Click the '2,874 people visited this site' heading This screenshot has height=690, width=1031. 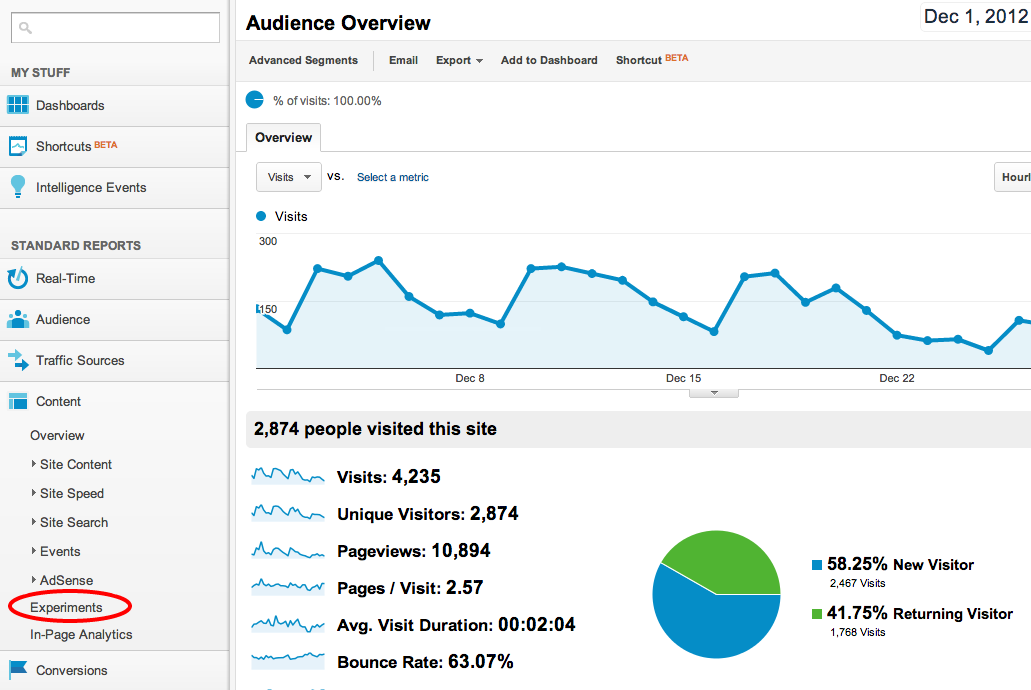375,429
